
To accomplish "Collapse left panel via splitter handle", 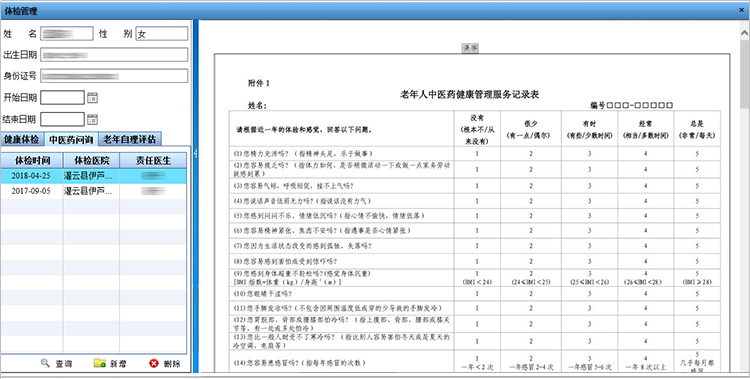I will click(x=195, y=153).
